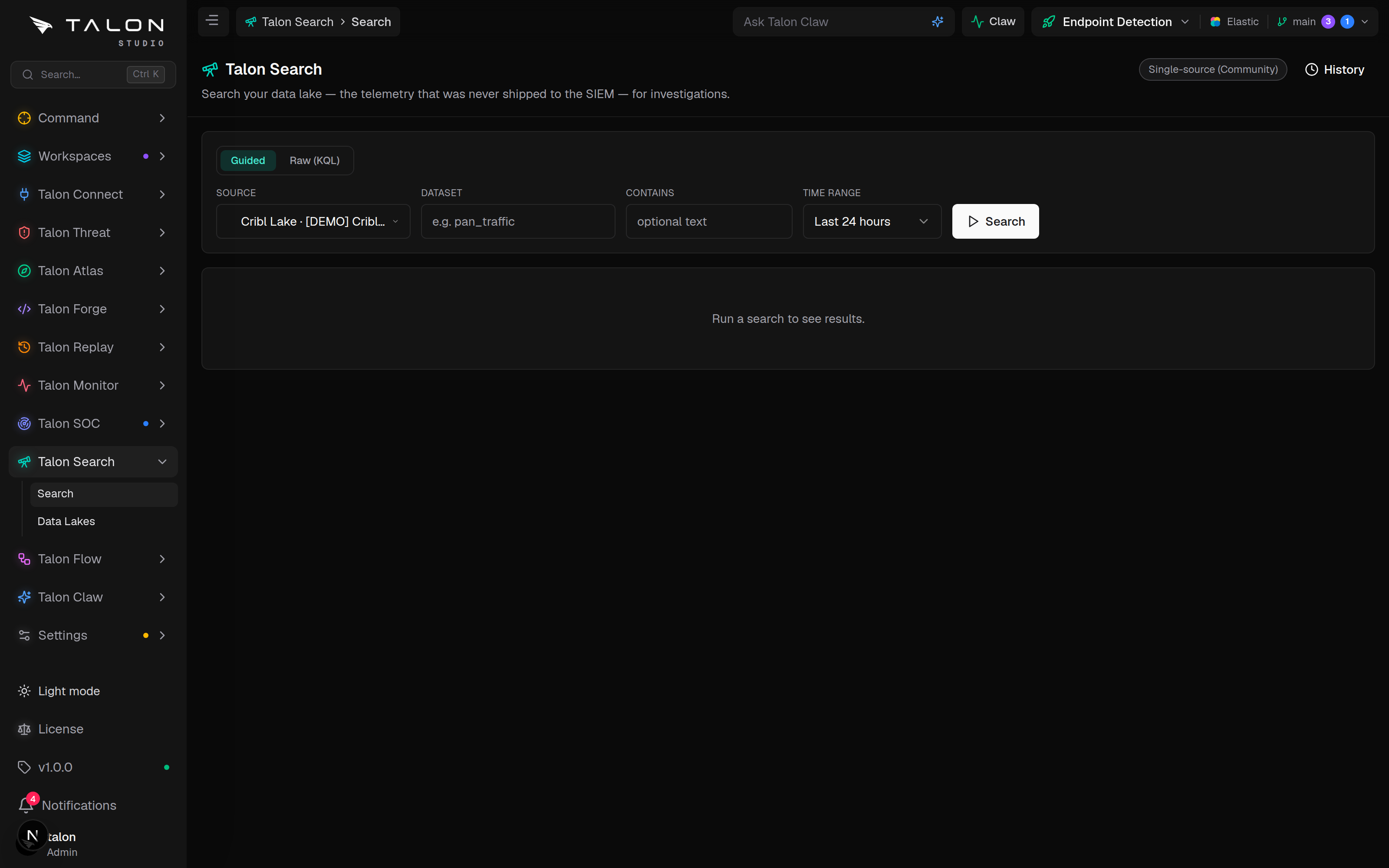
Task: Click the v1.0.0 tag icon
Action: 24,768
